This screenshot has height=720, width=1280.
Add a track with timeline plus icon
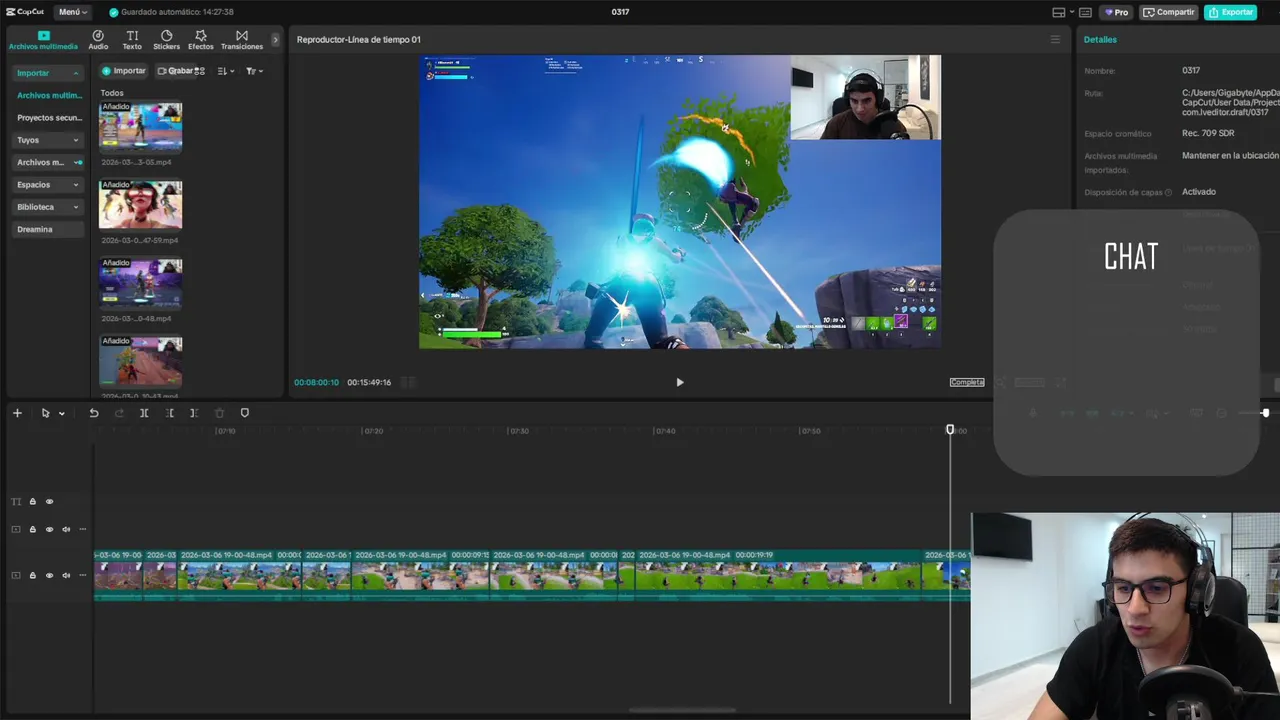pyautogui.click(x=17, y=413)
